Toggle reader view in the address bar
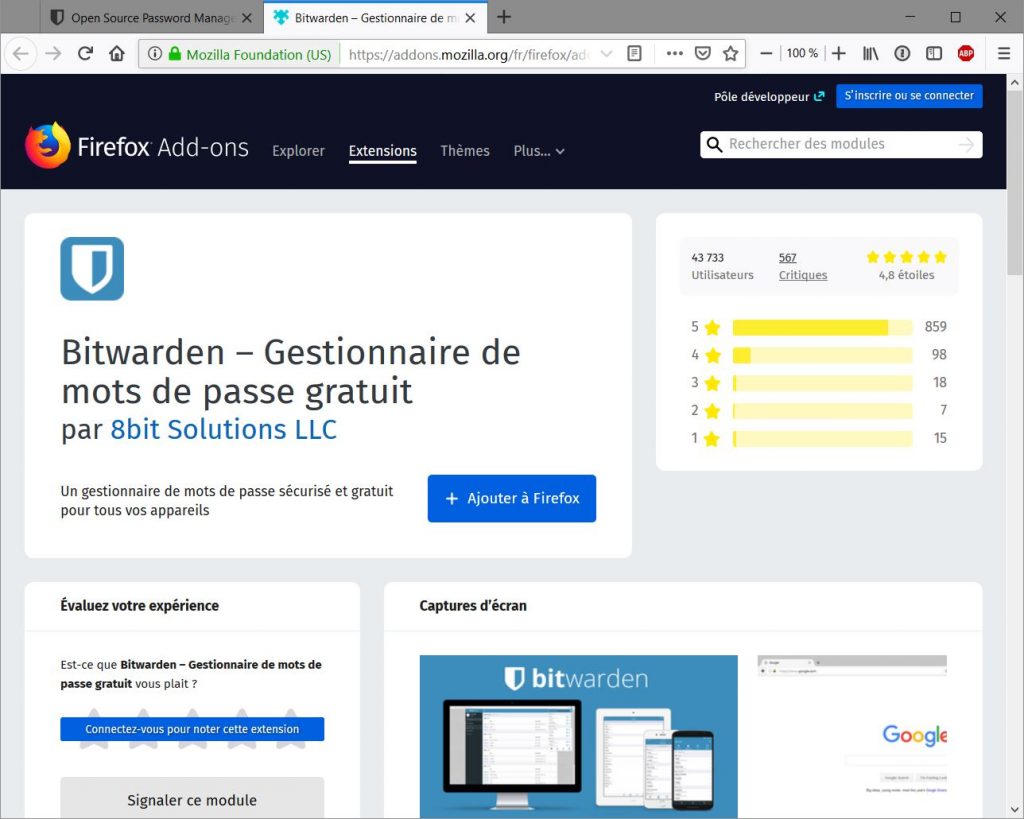 pyautogui.click(x=634, y=54)
